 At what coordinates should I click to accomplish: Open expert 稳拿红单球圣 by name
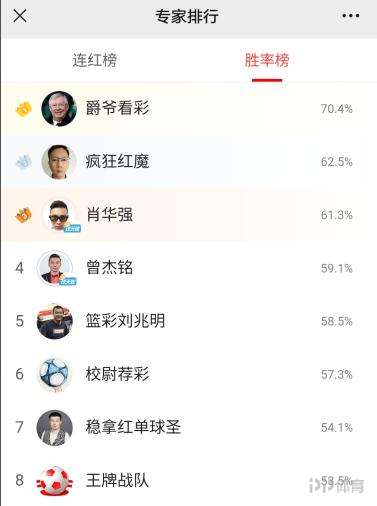pyautogui.click(x=133, y=428)
